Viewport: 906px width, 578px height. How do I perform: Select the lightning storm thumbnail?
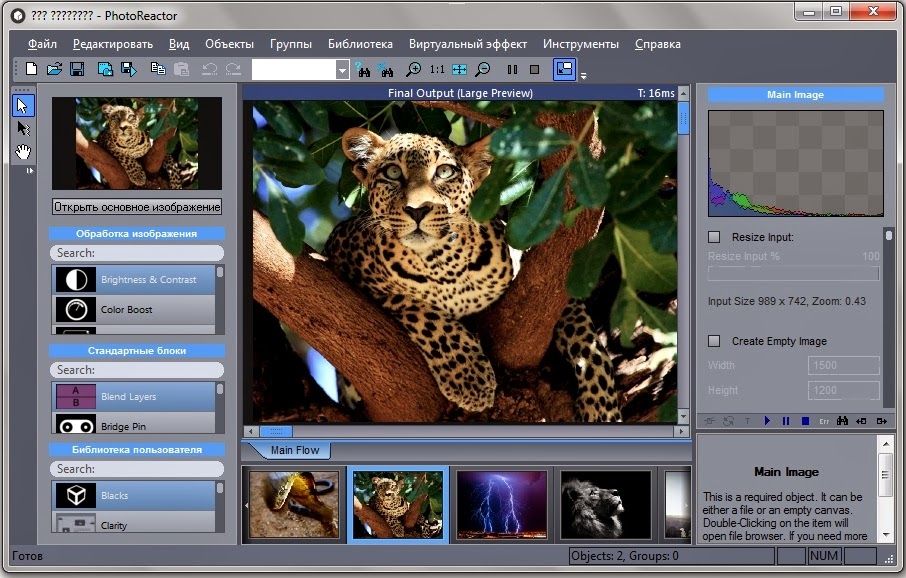click(x=502, y=503)
